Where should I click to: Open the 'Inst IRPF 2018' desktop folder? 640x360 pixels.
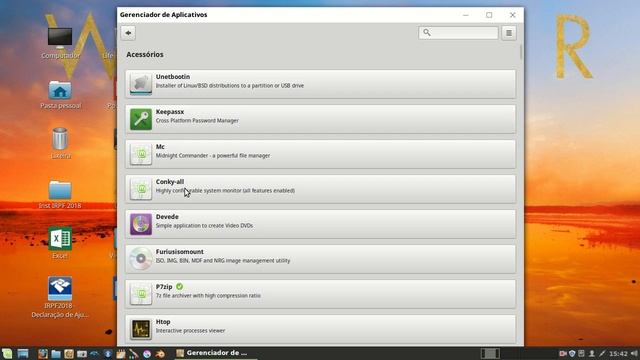(x=60, y=195)
